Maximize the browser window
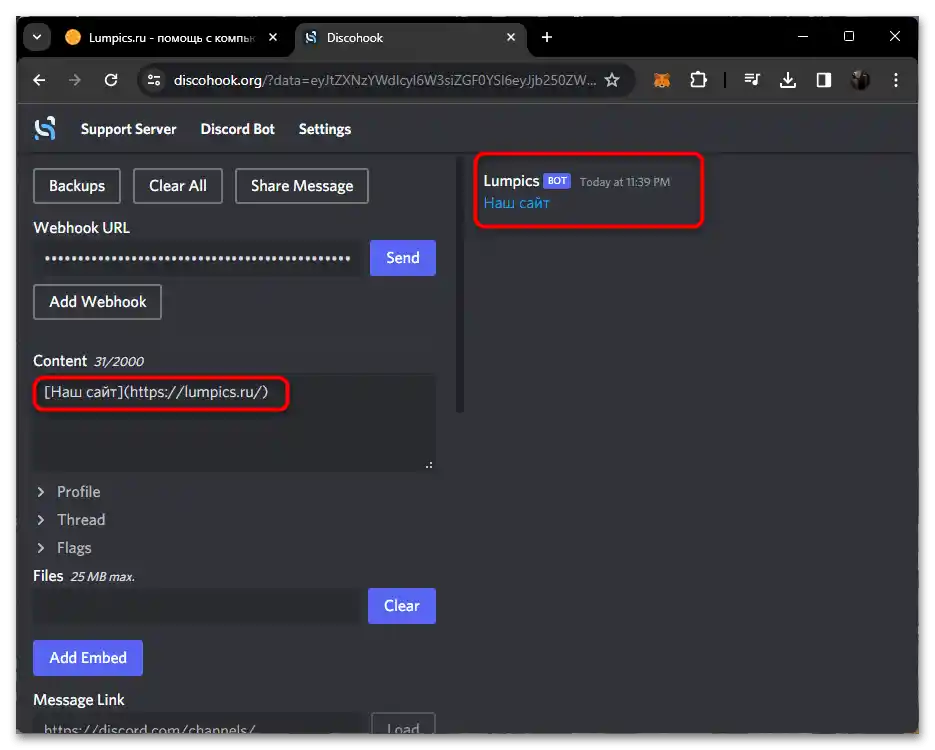935x750 pixels. coord(849,36)
